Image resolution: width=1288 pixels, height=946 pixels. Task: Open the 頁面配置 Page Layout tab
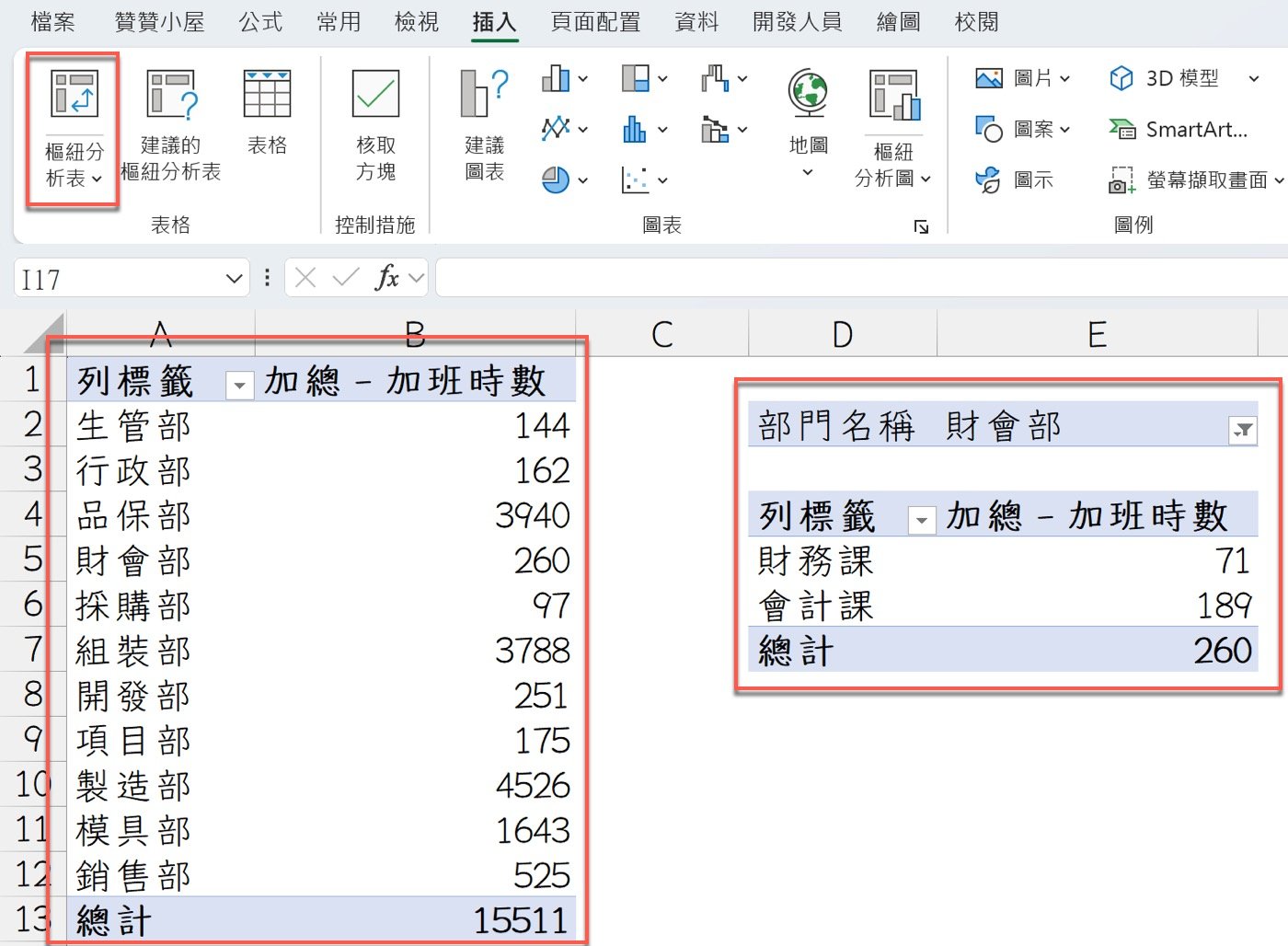(x=595, y=22)
